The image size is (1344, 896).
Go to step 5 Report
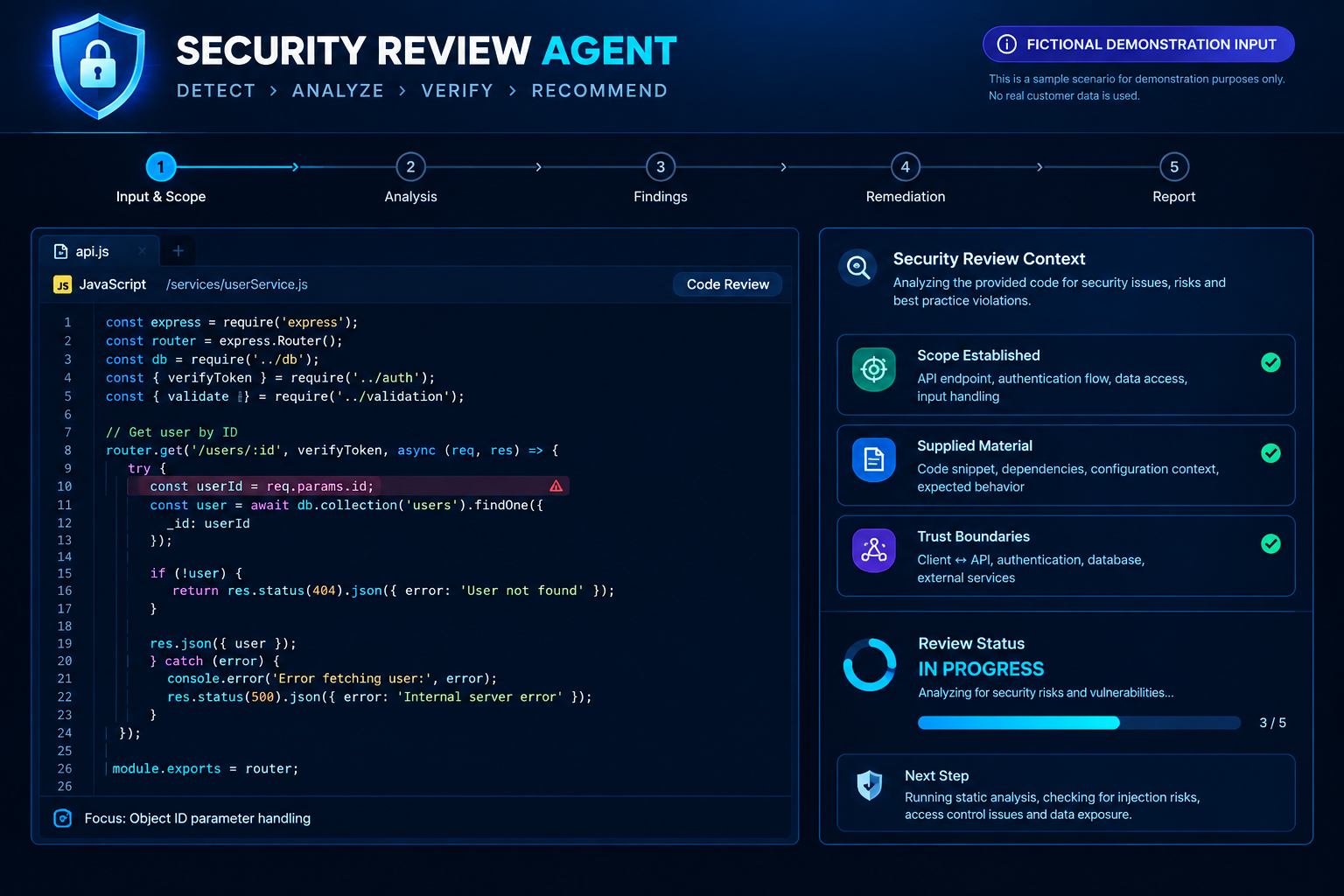1174,166
